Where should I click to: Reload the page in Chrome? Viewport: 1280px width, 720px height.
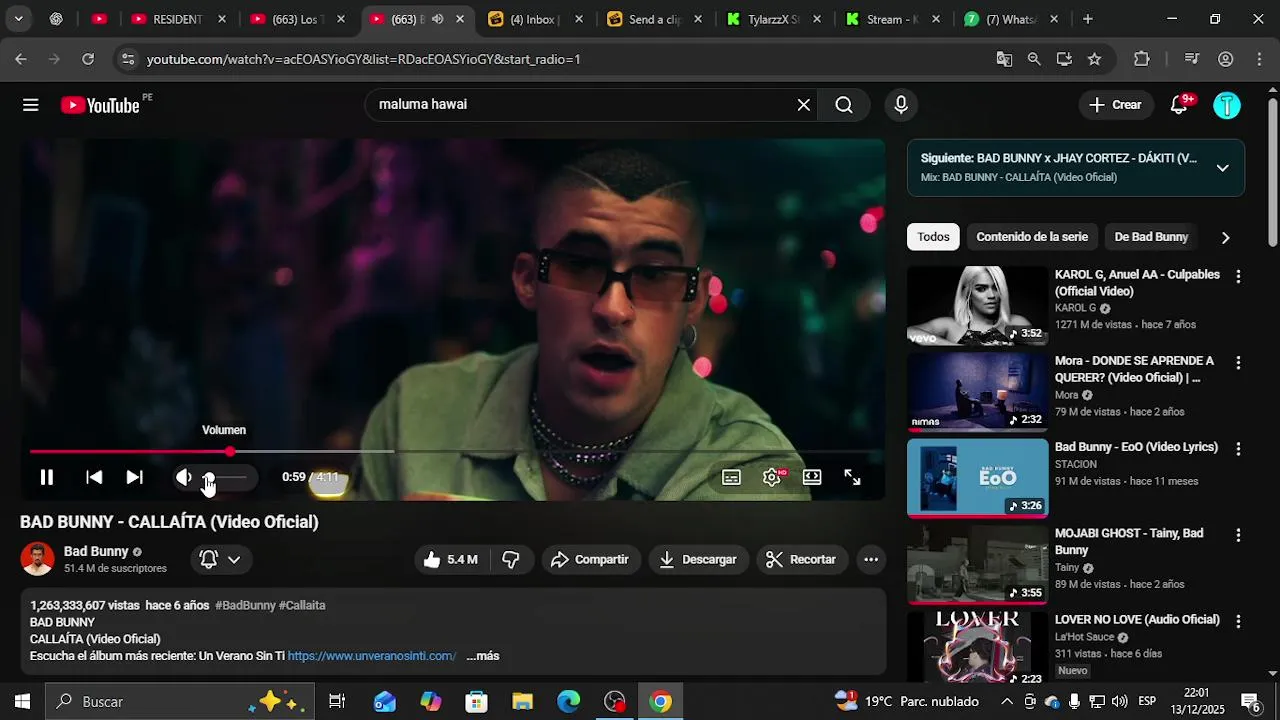[88, 59]
